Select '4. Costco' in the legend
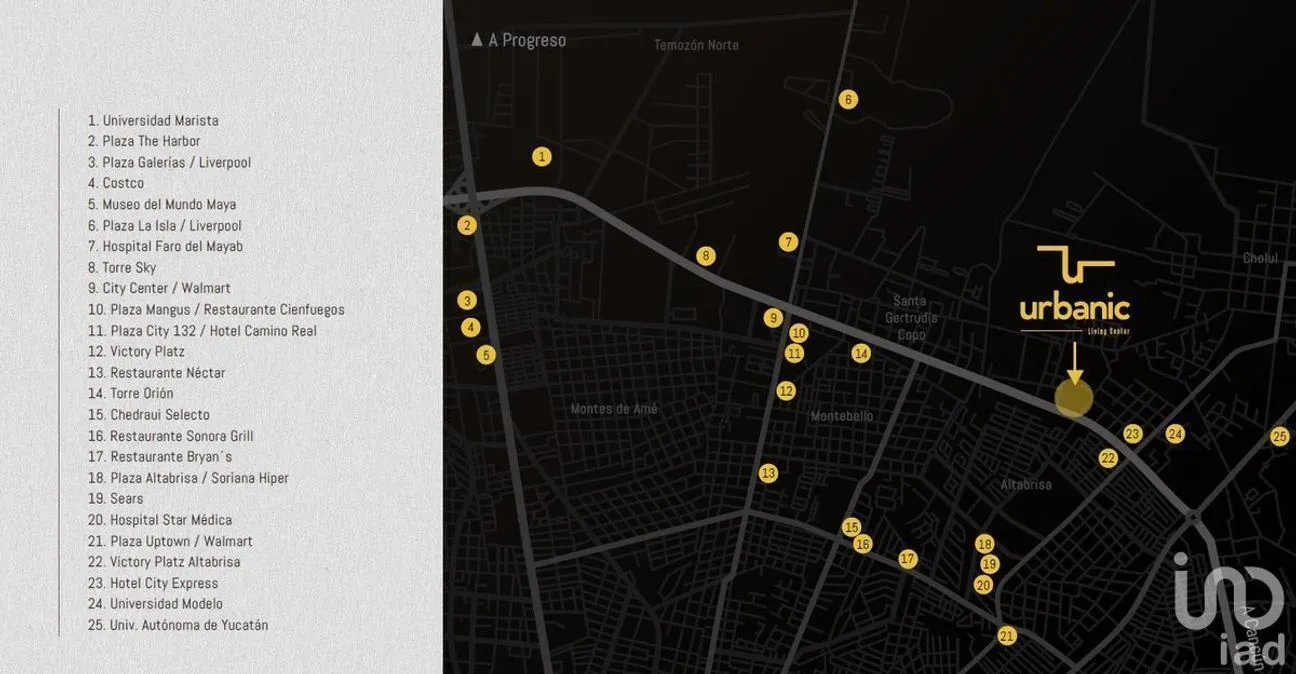1296x674 pixels. pyautogui.click(x=116, y=183)
